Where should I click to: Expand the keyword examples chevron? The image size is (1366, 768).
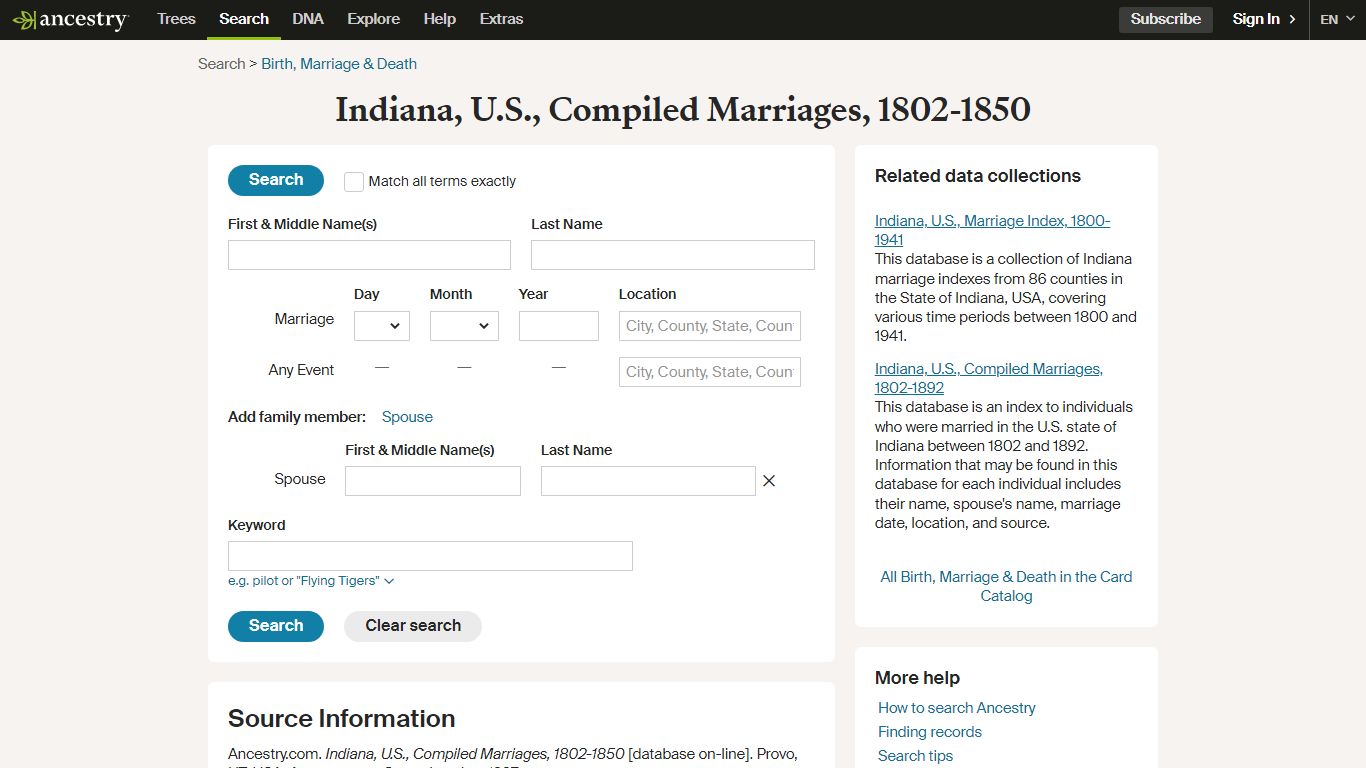tap(389, 581)
